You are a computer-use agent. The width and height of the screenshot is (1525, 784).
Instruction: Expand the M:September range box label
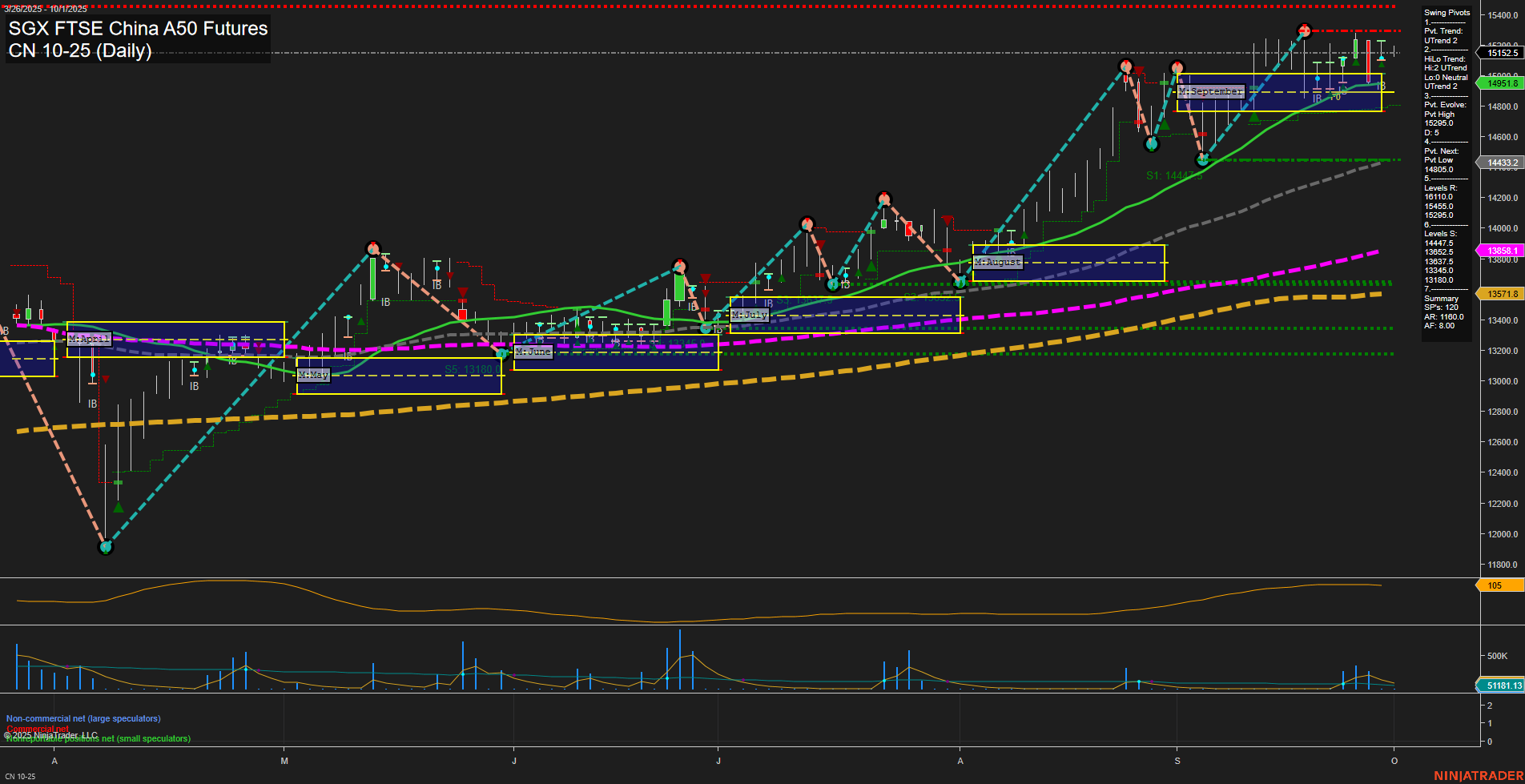point(1212,91)
